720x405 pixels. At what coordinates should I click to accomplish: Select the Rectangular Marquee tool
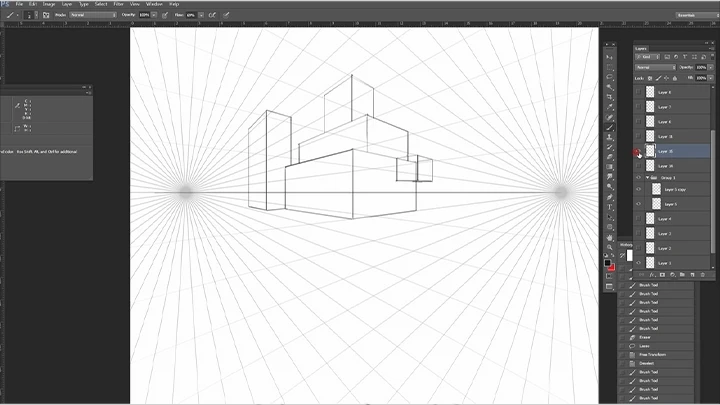[x=609, y=67]
